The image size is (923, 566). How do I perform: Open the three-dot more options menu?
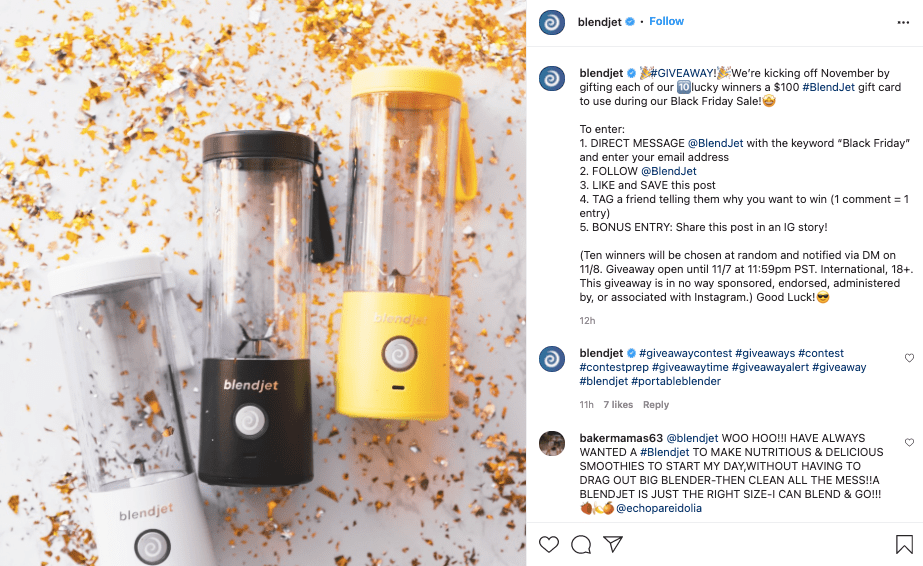[x=903, y=22]
